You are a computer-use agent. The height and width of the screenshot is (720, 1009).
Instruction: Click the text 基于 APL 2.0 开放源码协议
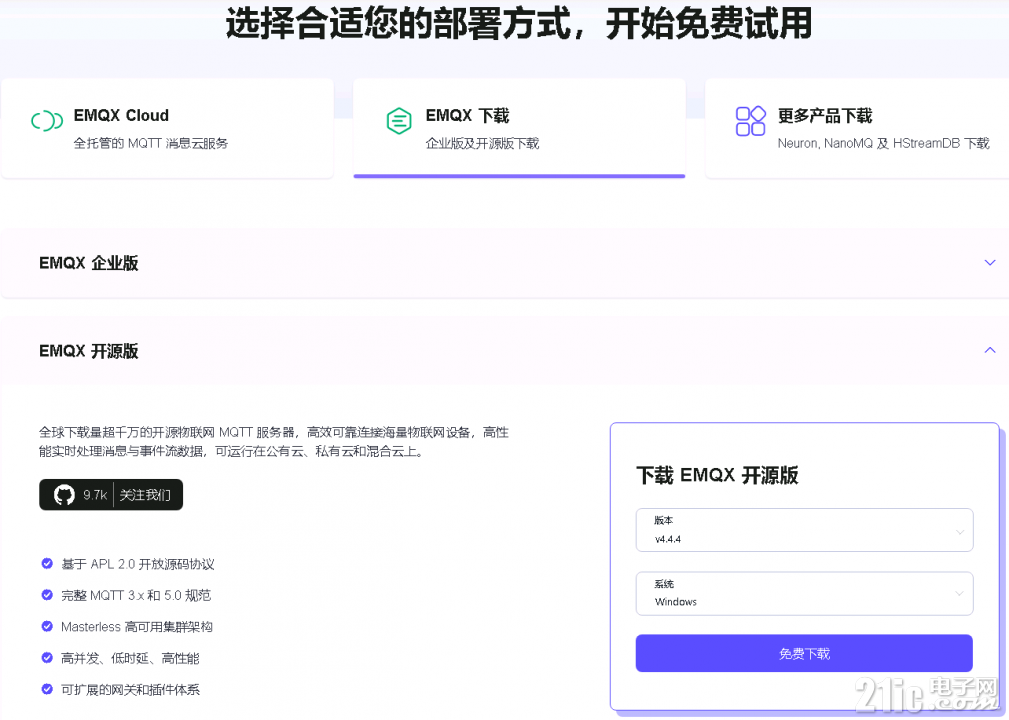(138, 564)
